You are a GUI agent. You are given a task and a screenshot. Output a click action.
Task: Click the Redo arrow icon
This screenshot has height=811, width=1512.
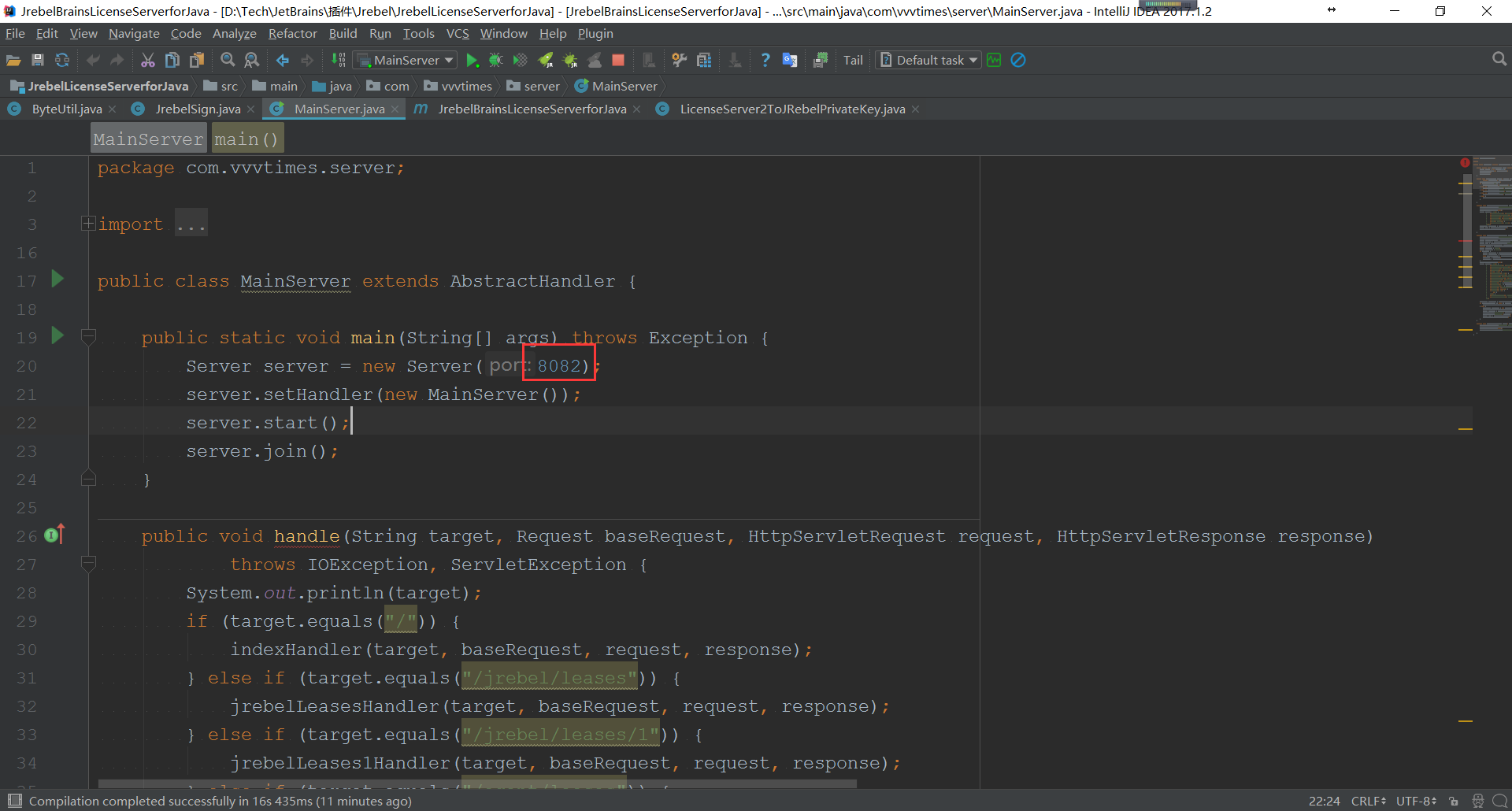117,61
